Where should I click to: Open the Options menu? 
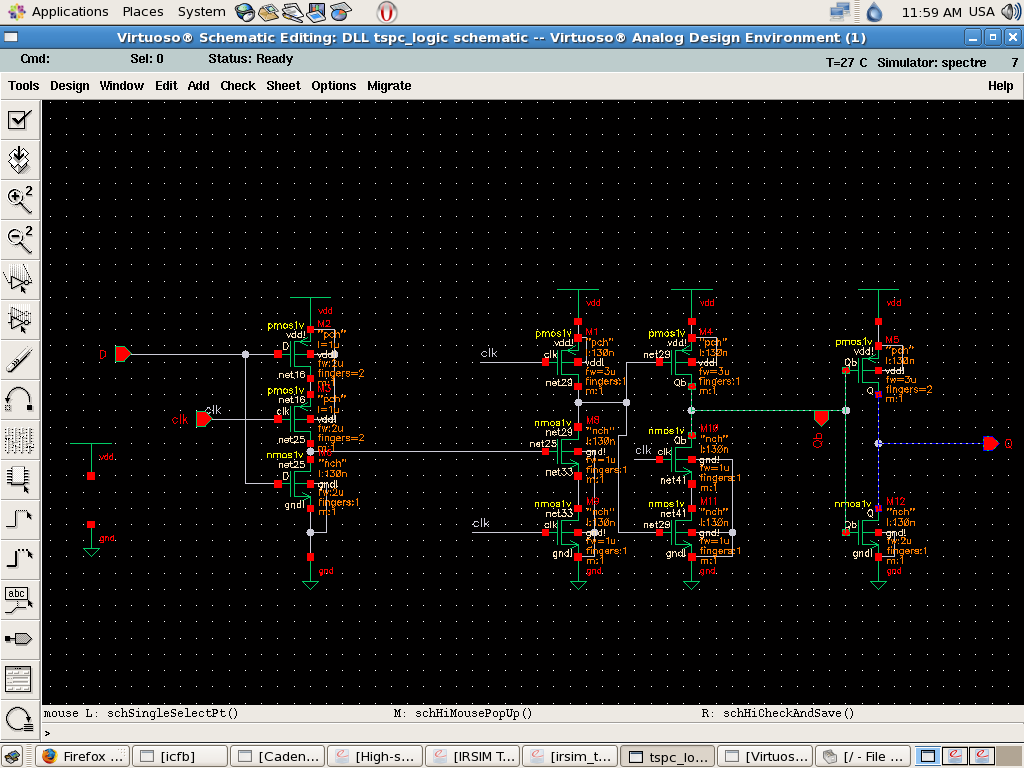click(x=334, y=86)
